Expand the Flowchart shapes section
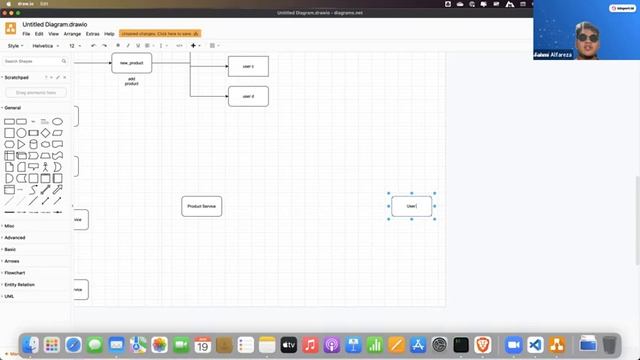 pyautogui.click(x=13, y=273)
